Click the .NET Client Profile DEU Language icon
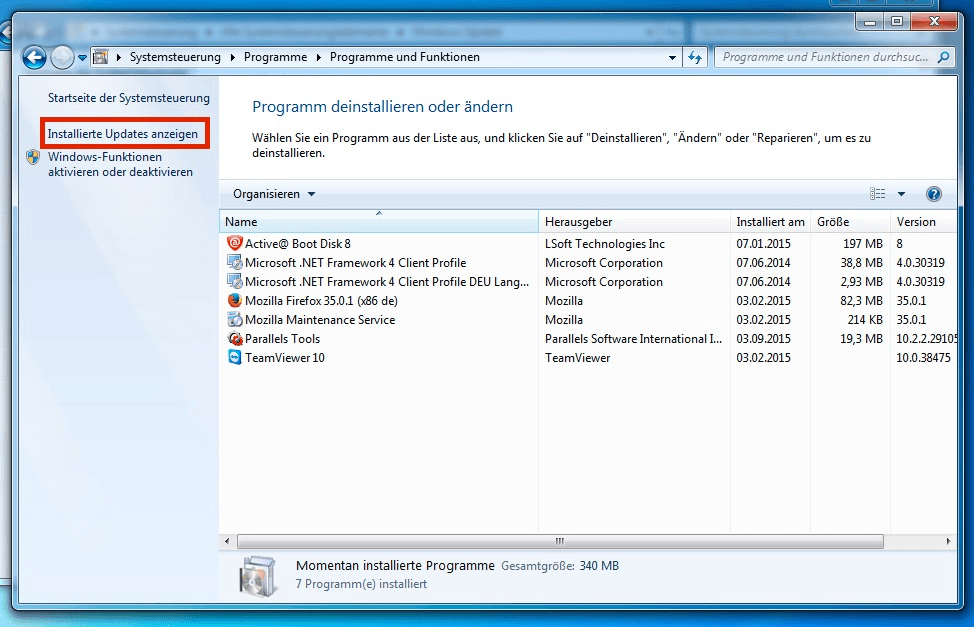This screenshot has height=627, width=974. pos(234,281)
